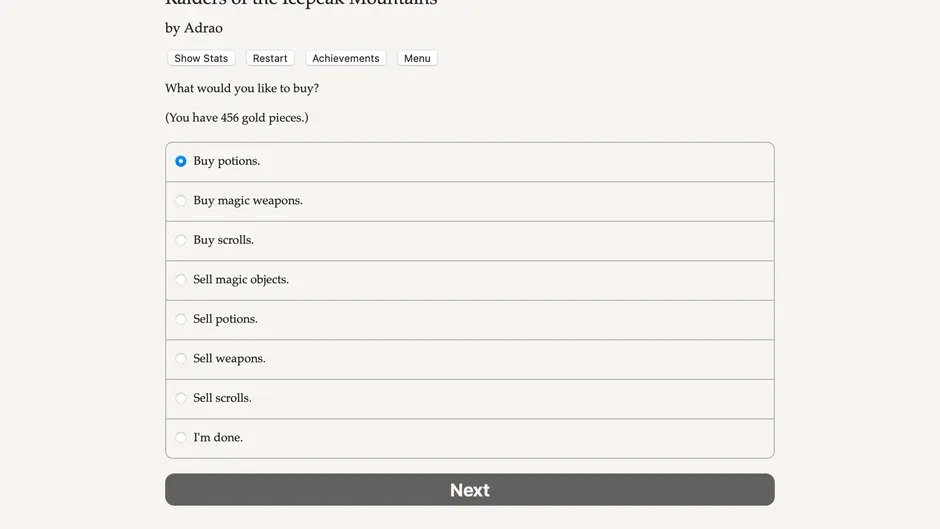The image size is (940, 529).
Task: View the Achievements page
Action: [x=345, y=58]
